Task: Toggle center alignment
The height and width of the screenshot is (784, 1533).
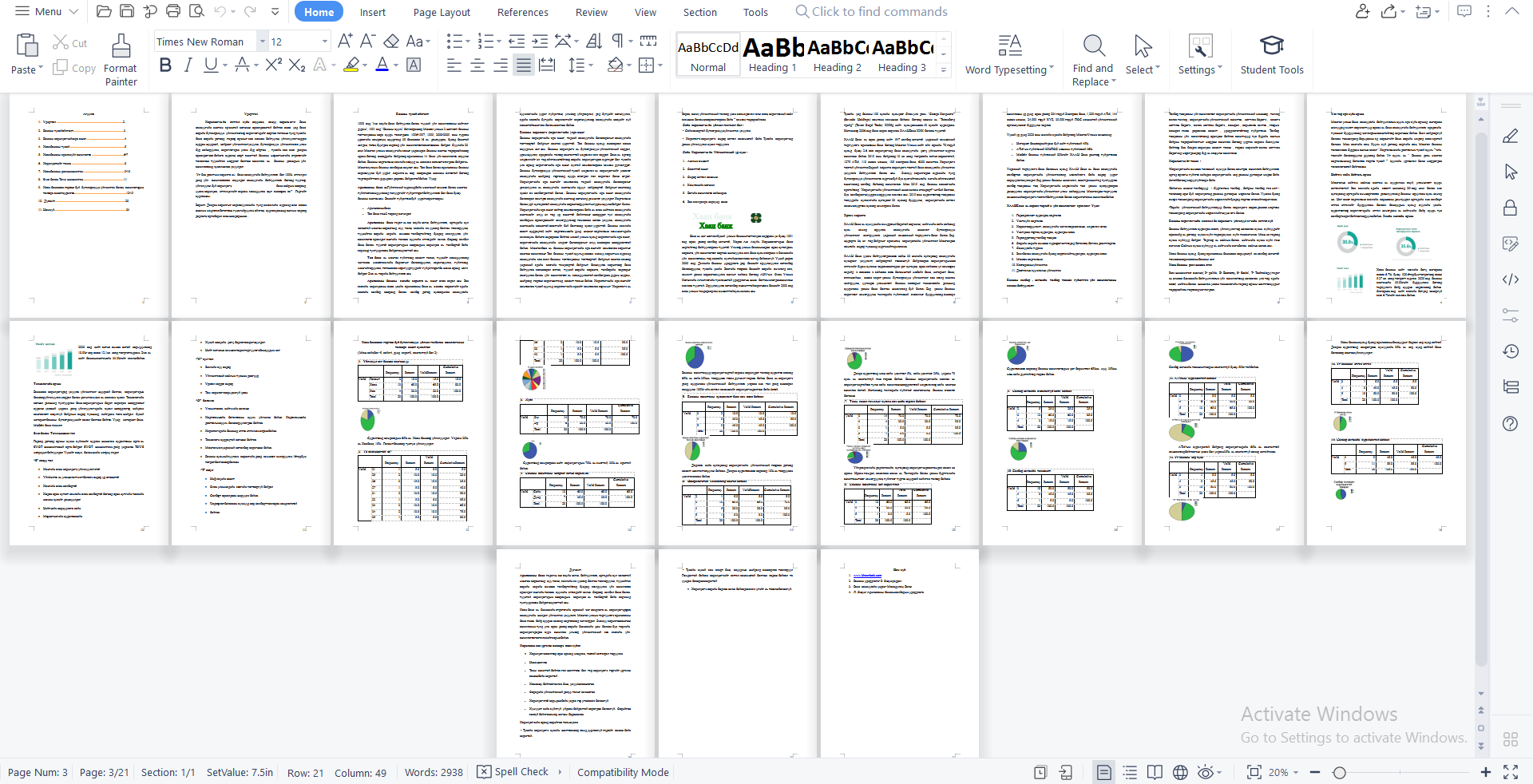Action: click(x=477, y=65)
